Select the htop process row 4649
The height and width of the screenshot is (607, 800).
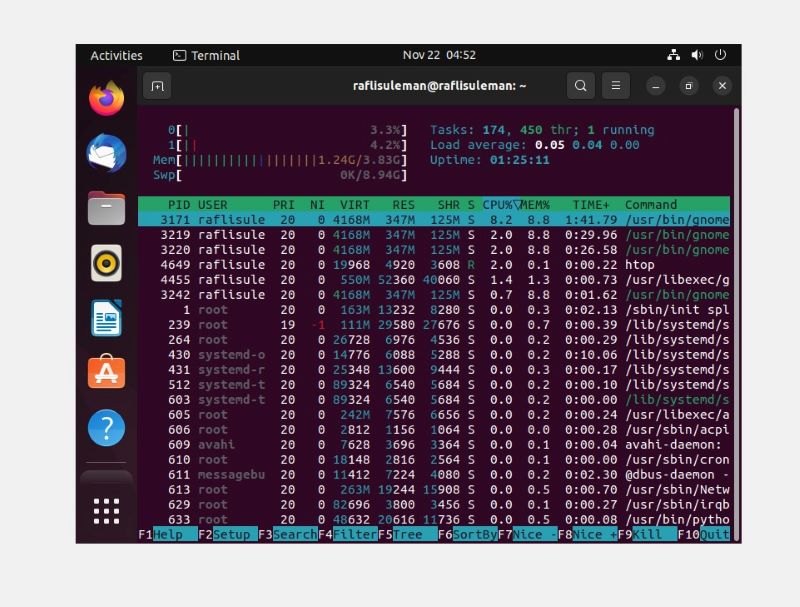click(x=434, y=265)
